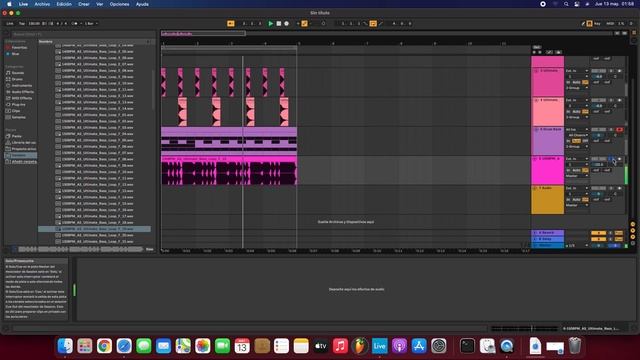Open Librería del usuario in Places
The width and height of the screenshot is (640, 360).
coord(21,142)
